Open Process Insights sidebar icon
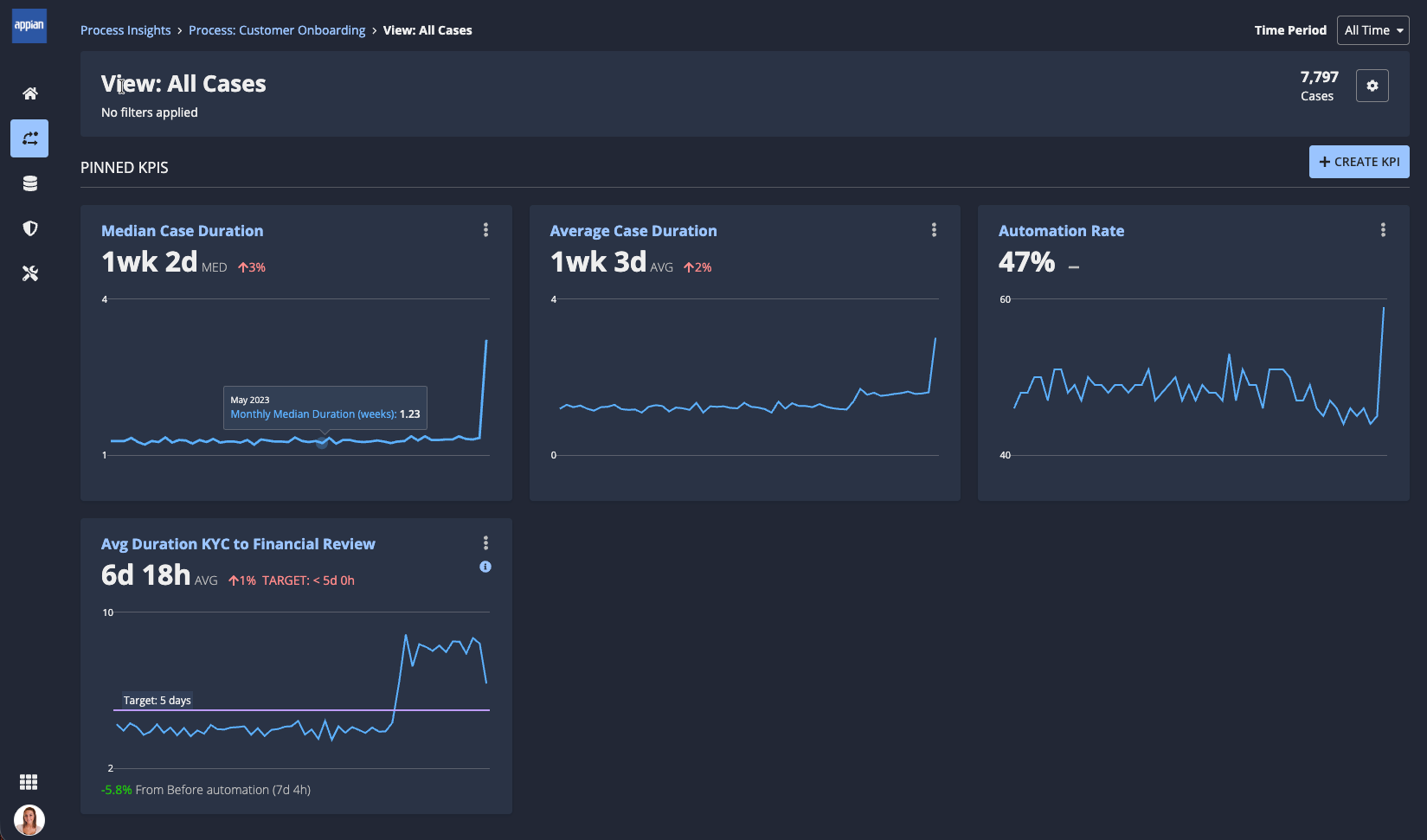The height and width of the screenshot is (840, 1427). 29,138
